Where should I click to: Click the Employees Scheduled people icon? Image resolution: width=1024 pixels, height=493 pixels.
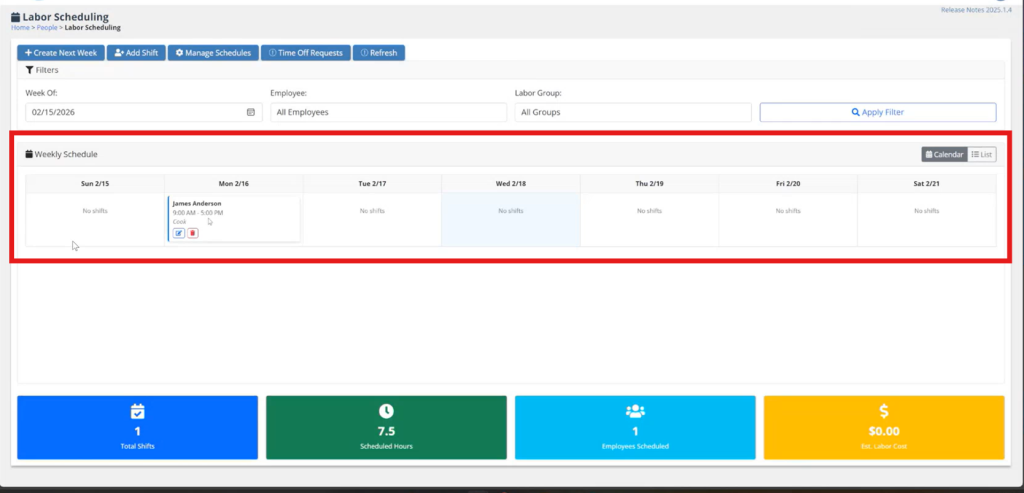[635, 411]
